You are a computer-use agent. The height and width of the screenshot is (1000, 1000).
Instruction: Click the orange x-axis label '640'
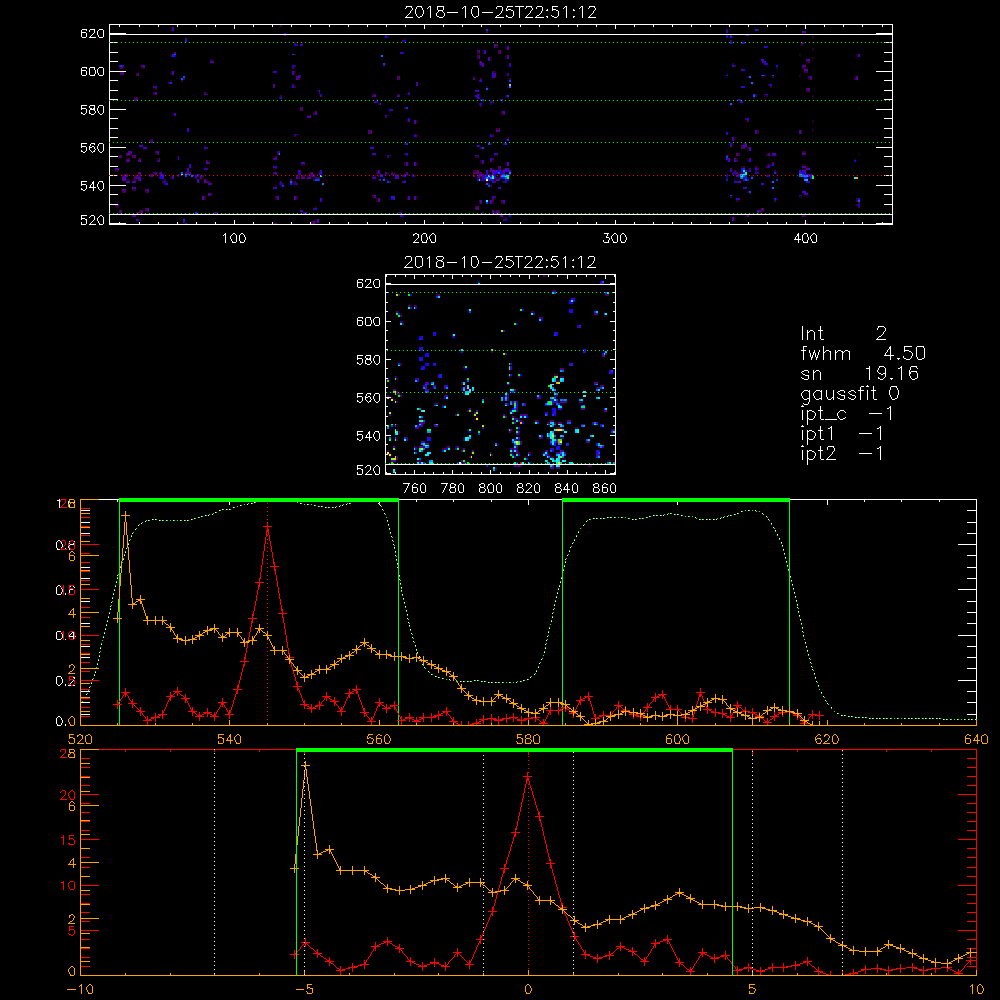[x=976, y=740]
